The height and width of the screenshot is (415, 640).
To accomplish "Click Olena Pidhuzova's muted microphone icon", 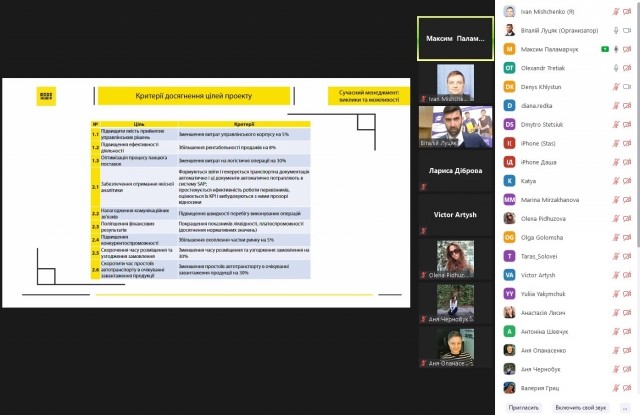I will pyautogui.click(x=616, y=219).
